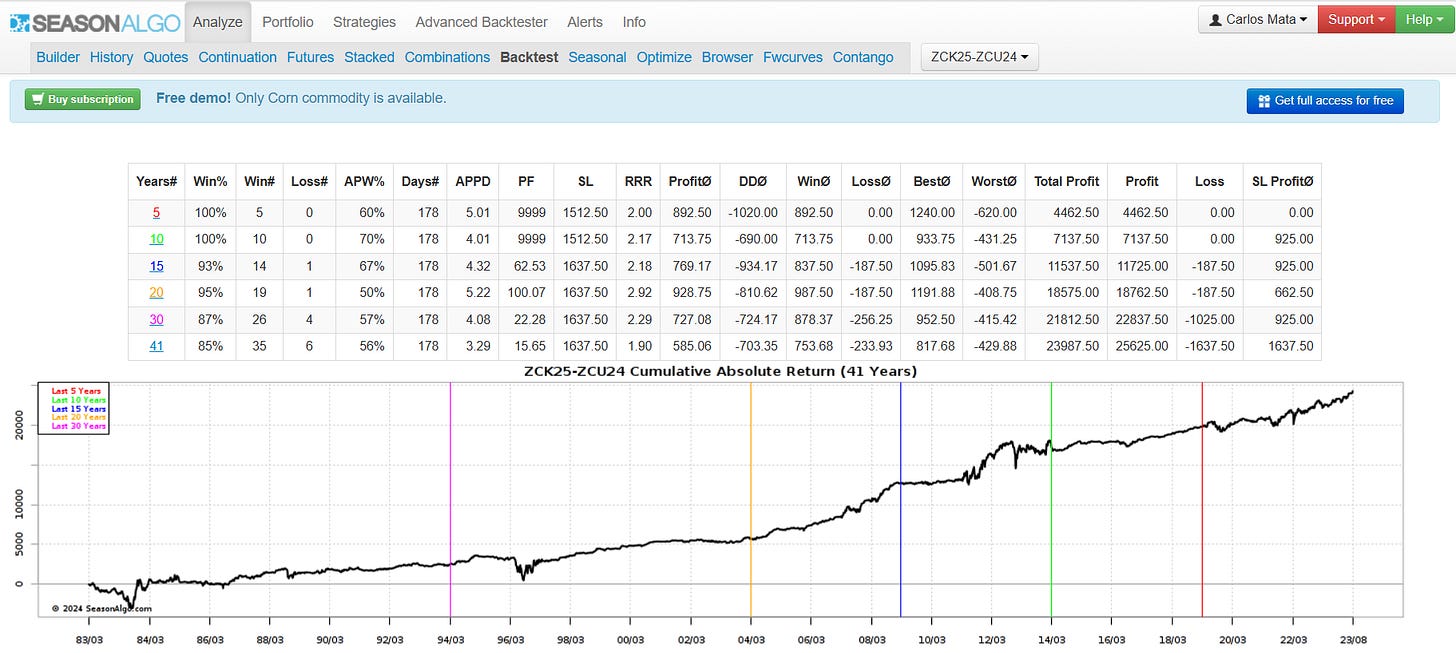
Task: Open the Continuation chart link
Action: 237,57
